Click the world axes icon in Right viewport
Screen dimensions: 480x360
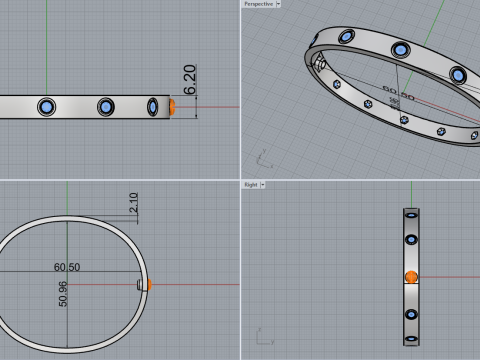coord(265,336)
